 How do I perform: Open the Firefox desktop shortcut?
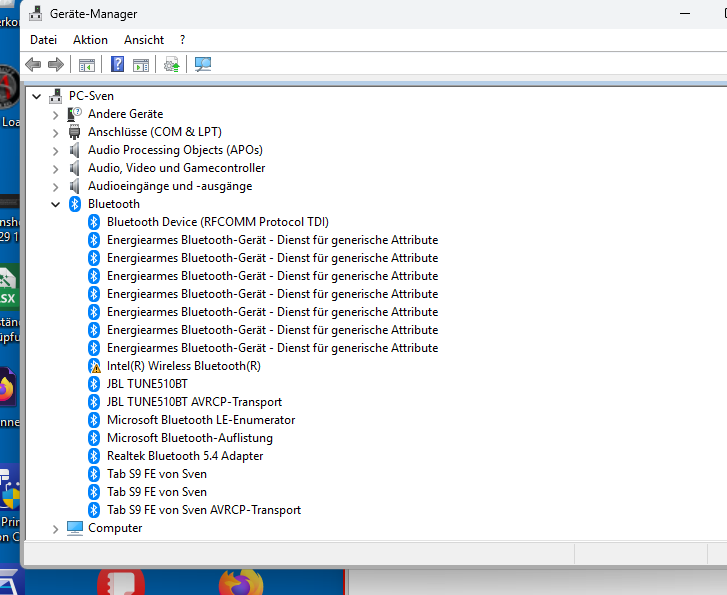pos(9,388)
